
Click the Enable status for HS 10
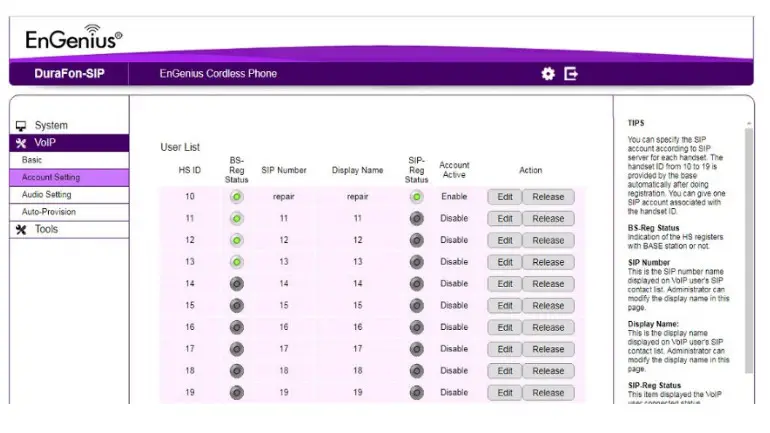click(x=454, y=196)
